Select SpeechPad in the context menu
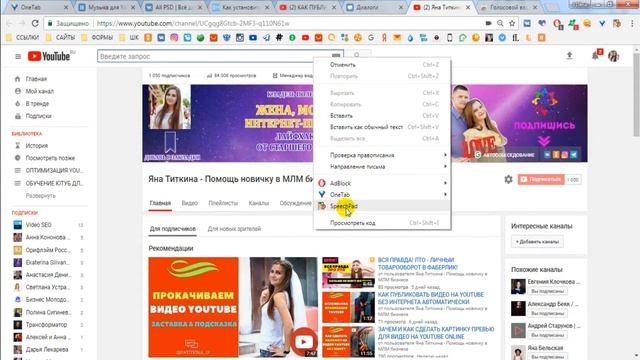 coord(382,206)
